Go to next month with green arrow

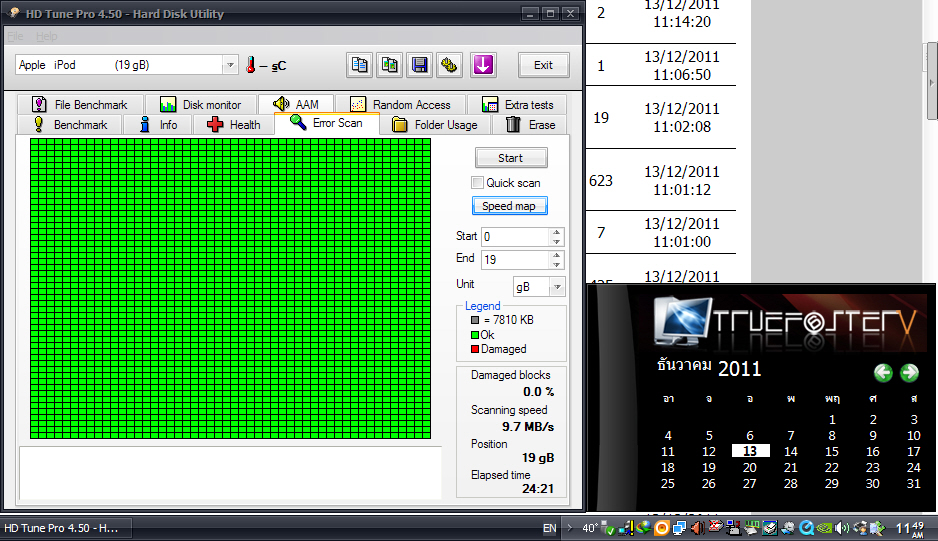click(909, 373)
